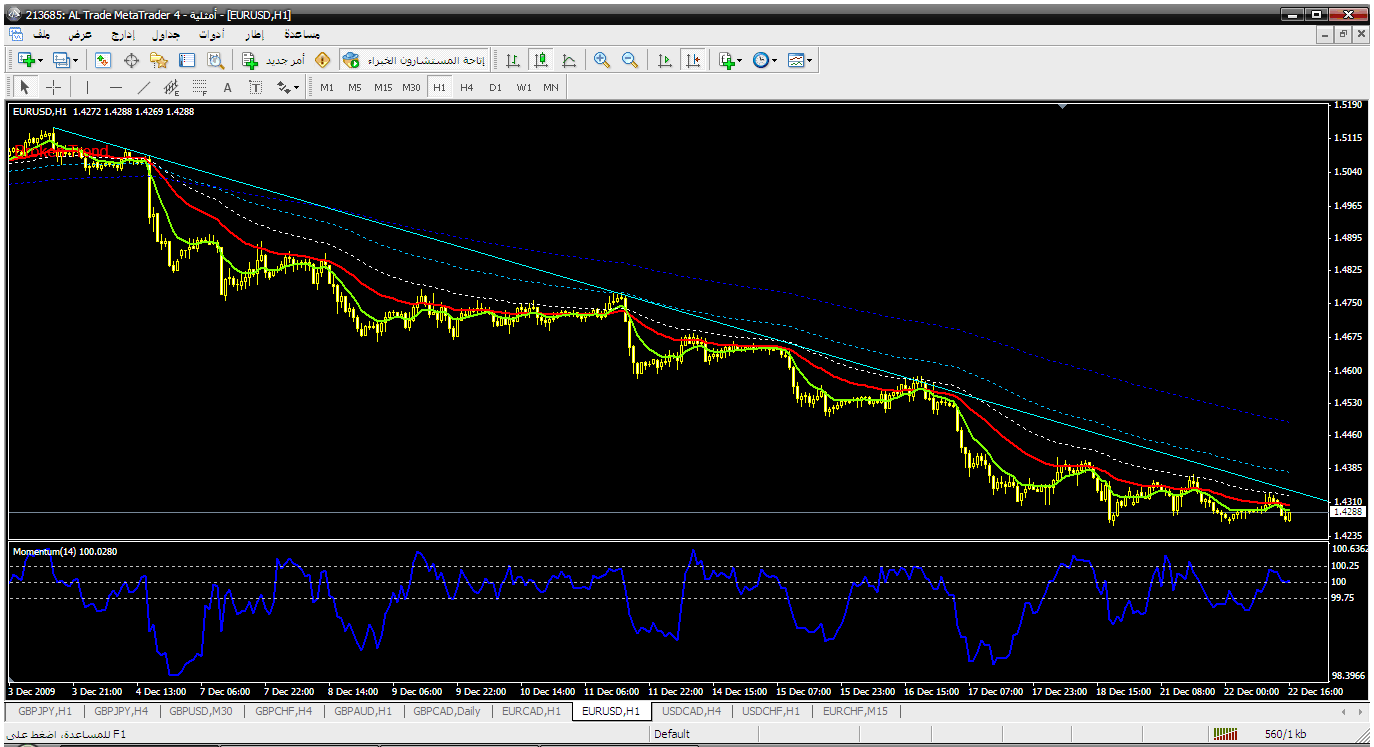Select the H4 timeframe button
This screenshot has height=747, width=1374.
pos(467,87)
